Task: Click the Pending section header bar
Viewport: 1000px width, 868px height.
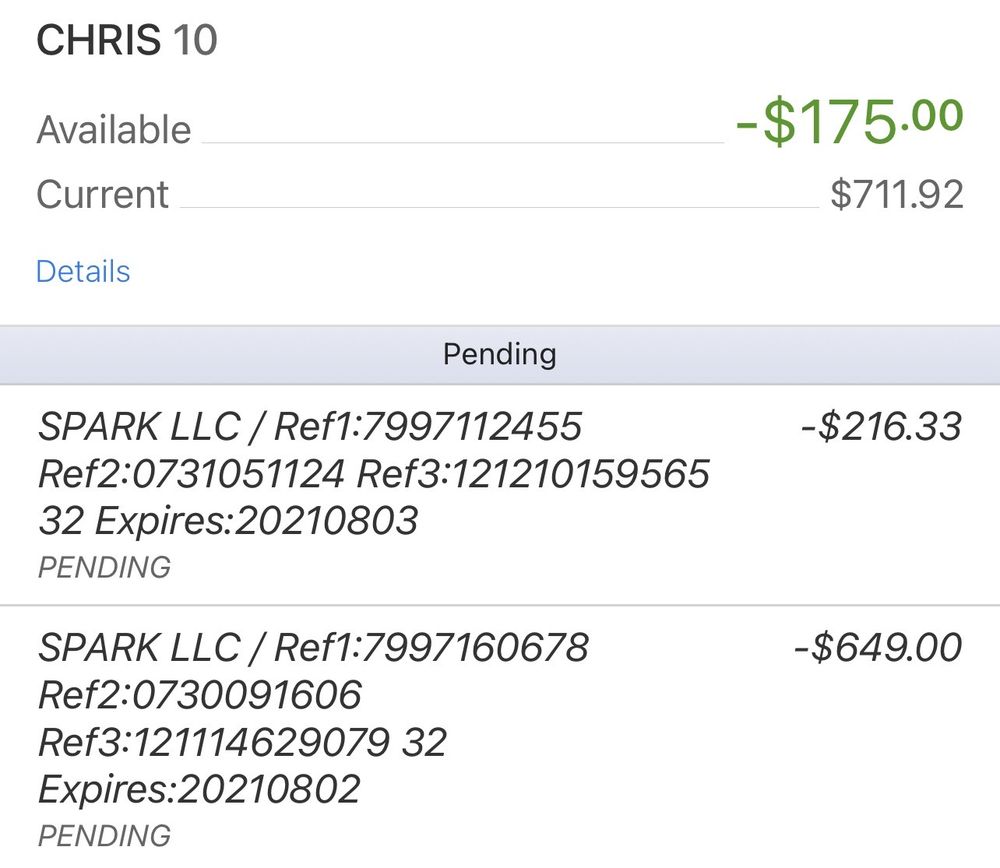Action: (x=500, y=354)
